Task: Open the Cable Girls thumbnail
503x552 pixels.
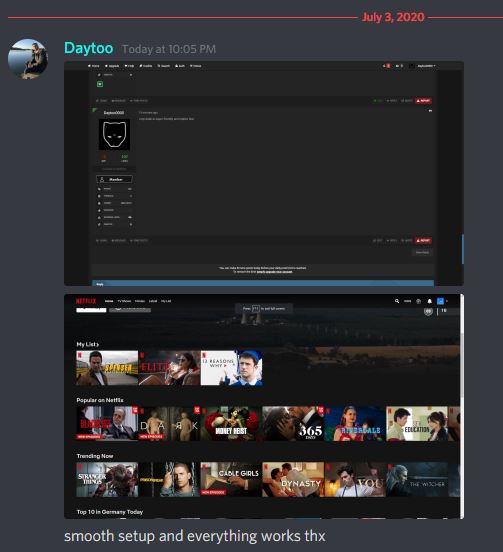Action: click(x=231, y=479)
